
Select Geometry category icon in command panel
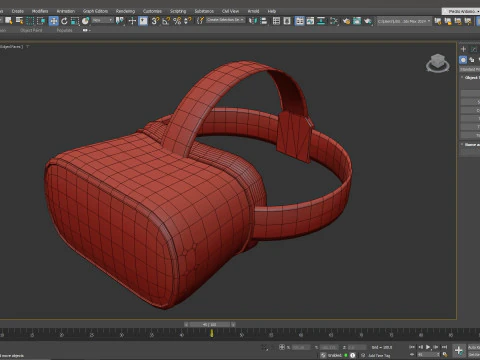tap(463, 60)
